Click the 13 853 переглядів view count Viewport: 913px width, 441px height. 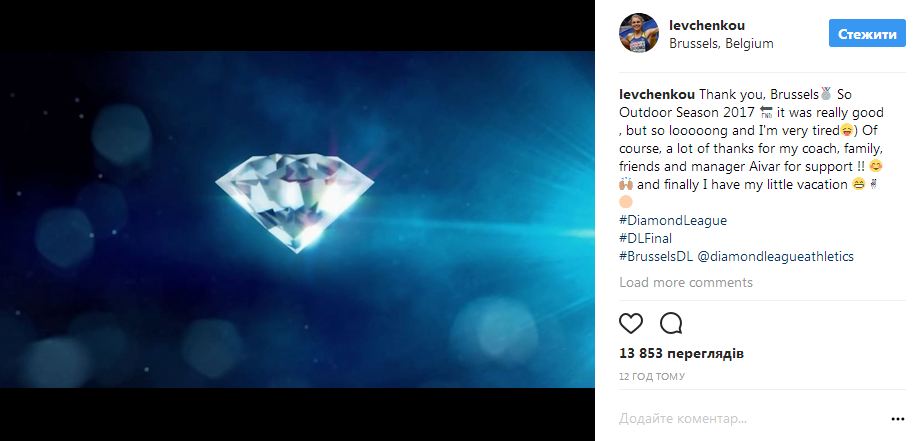[681, 354]
